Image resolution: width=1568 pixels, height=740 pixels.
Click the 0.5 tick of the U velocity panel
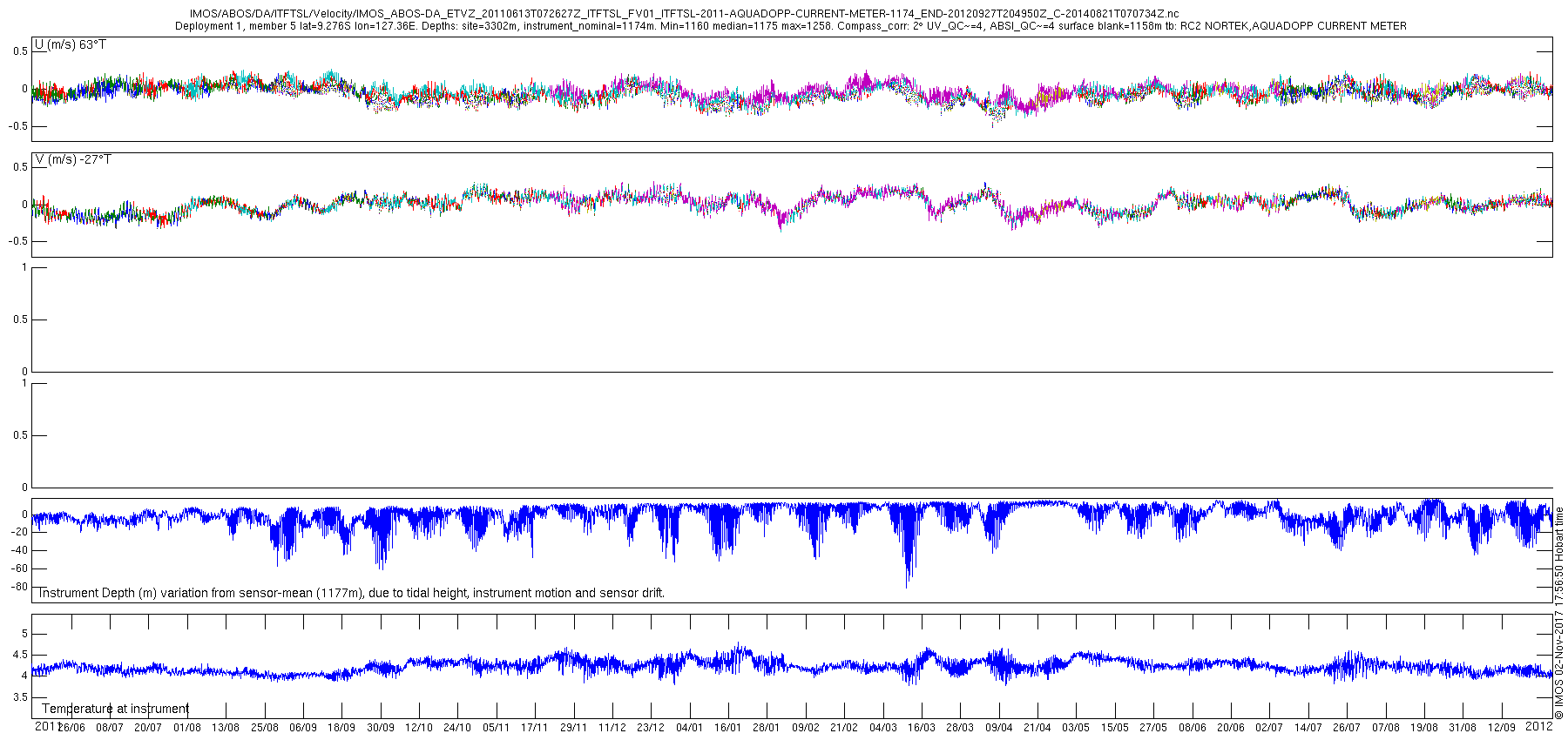click(20, 51)
